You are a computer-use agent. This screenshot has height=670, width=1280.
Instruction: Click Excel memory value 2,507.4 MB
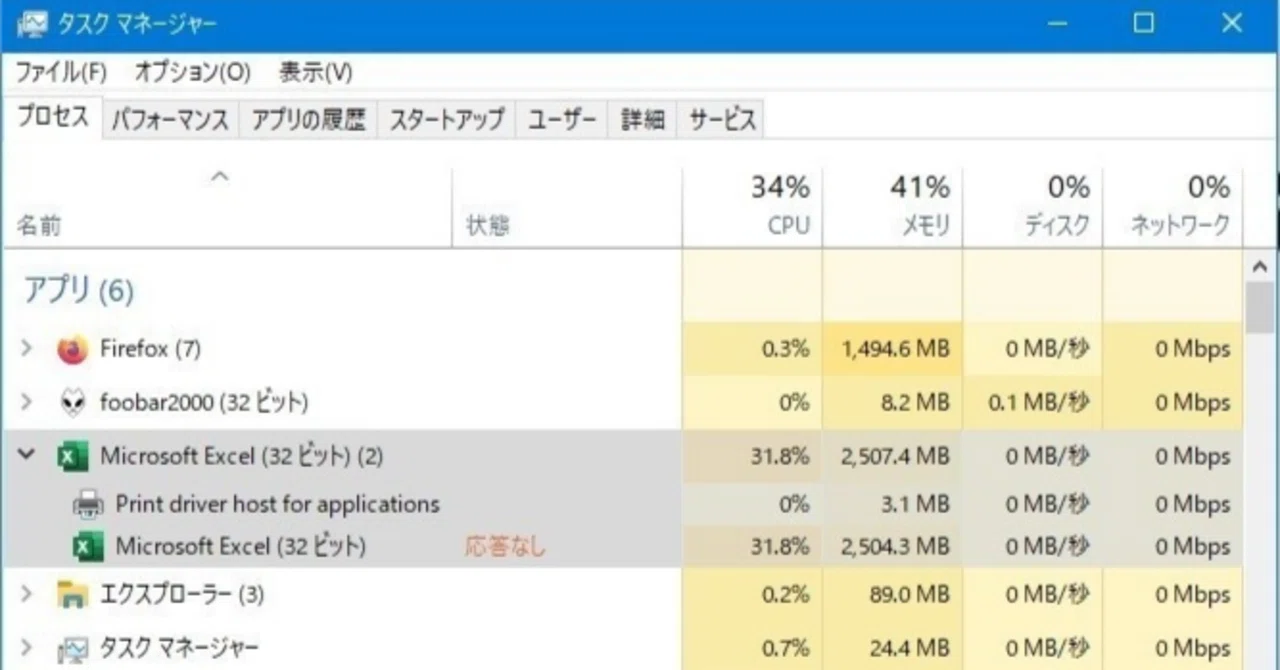pos(895,457)
